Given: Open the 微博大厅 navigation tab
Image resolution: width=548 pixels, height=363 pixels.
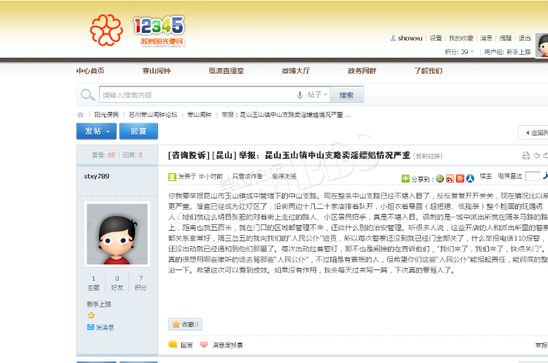Looking at the screenshot, I should tap(296, 71).
